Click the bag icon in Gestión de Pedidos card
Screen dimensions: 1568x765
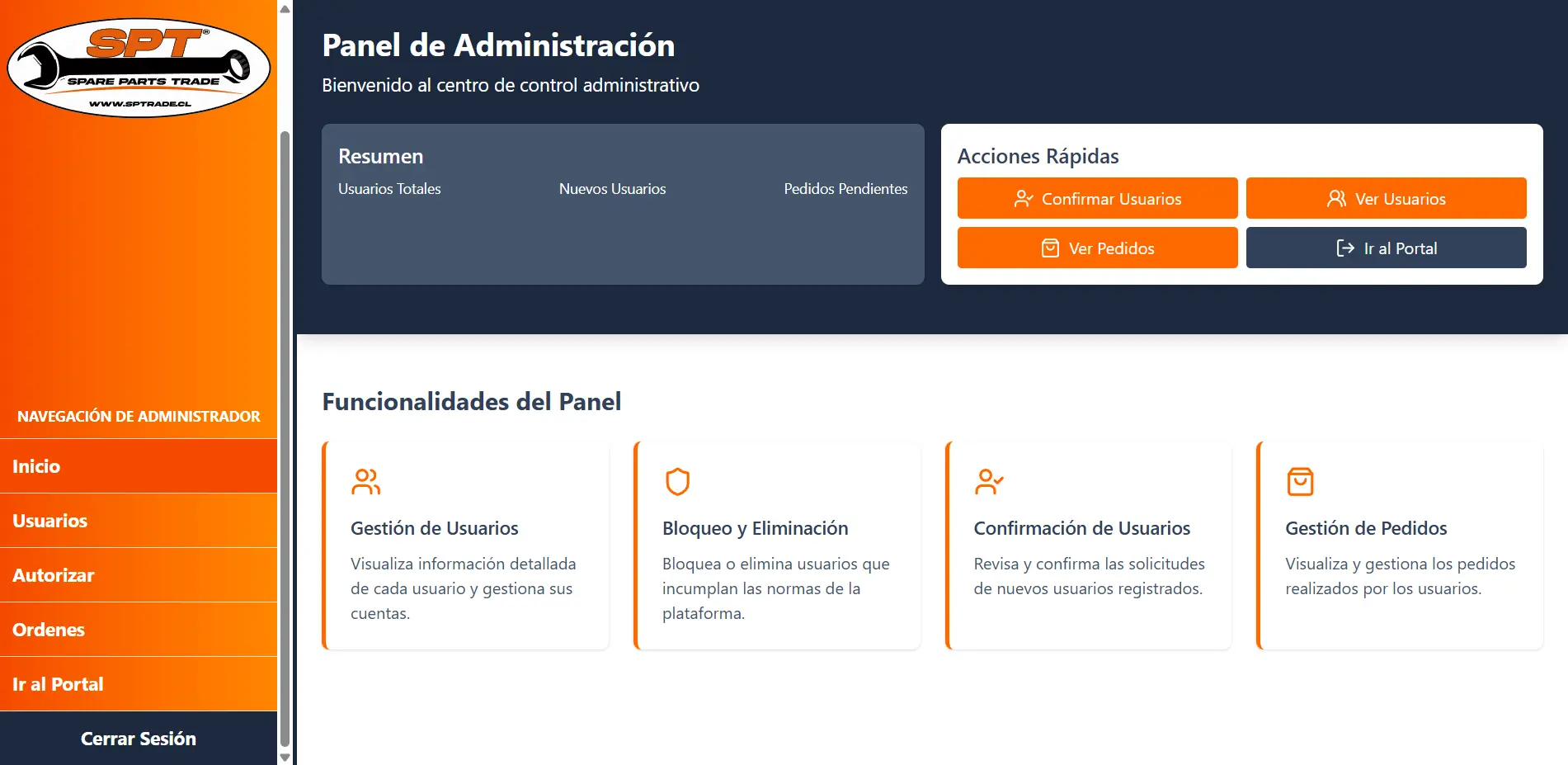point(1300,481)
